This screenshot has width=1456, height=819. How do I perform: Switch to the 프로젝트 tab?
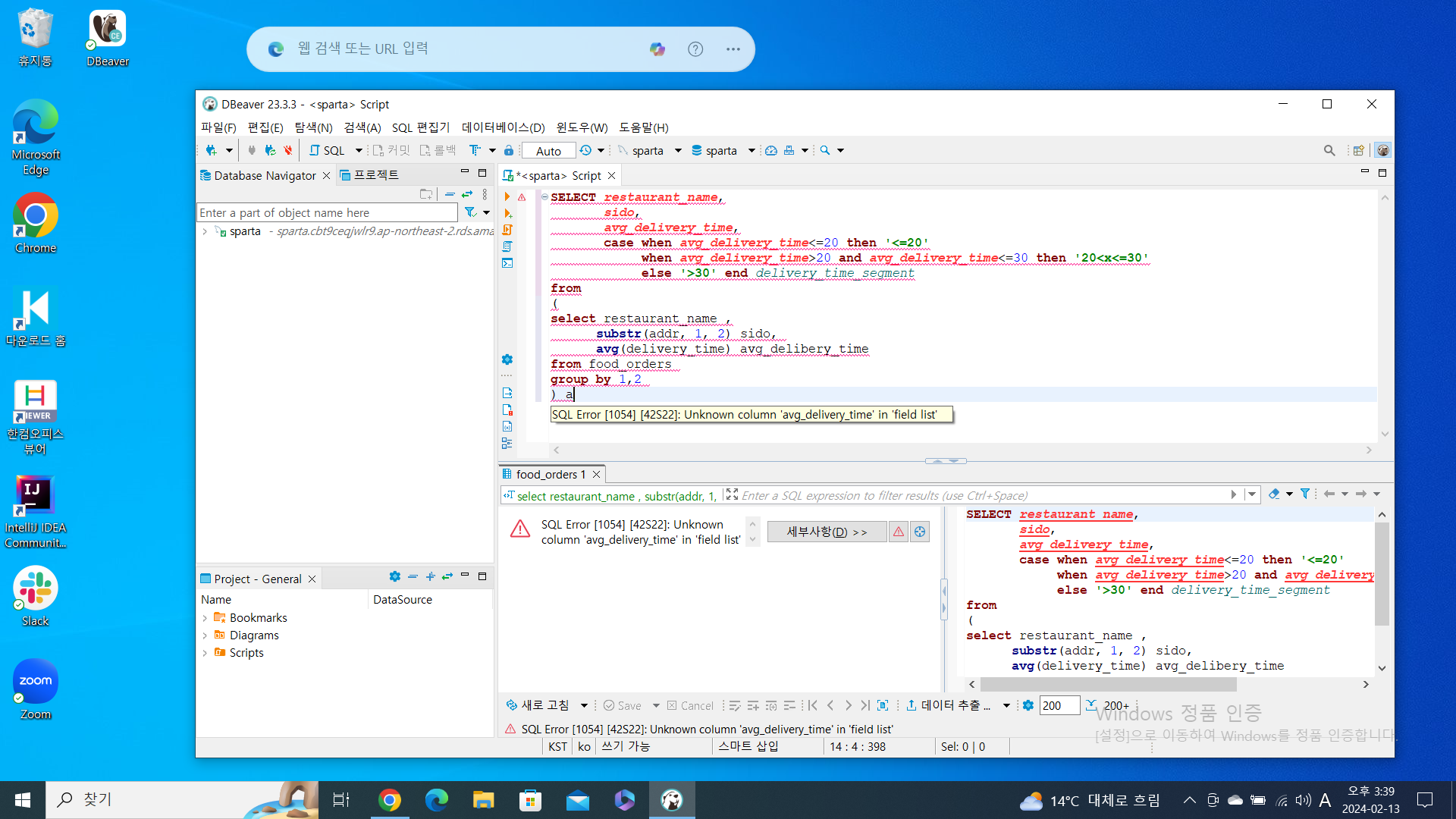376,175
